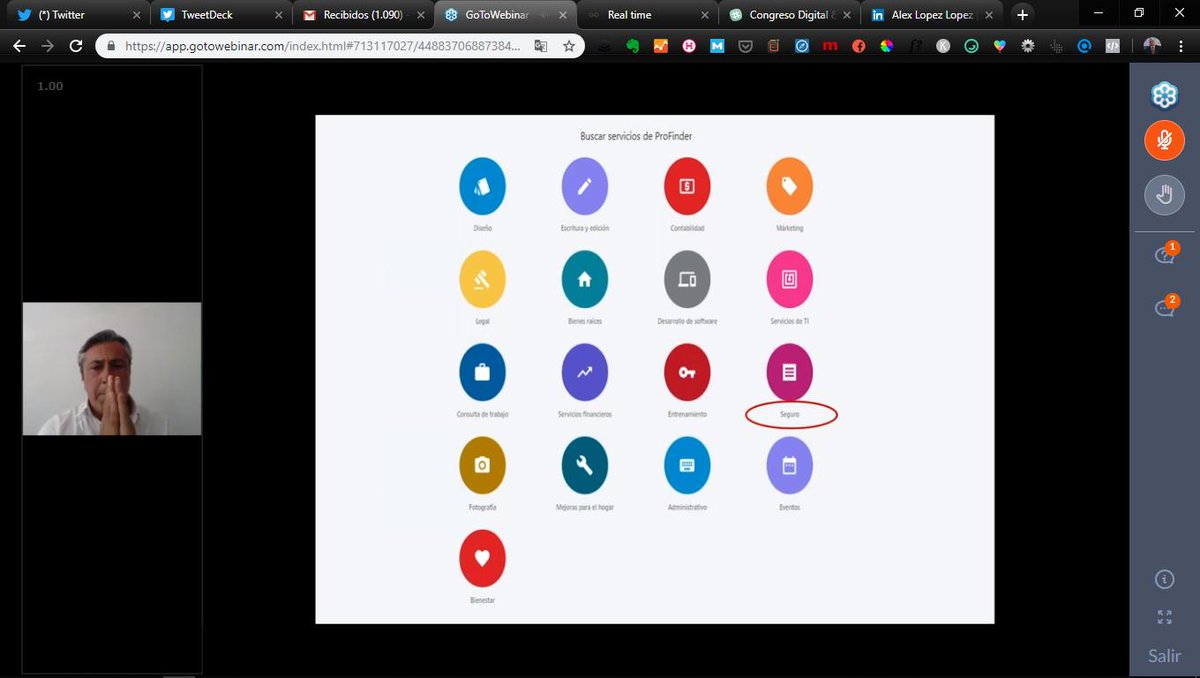This screenshot has height=678, width=1200.
Task: Open the gear extension icon in toolbar
Action: (x=1028, y=46)
